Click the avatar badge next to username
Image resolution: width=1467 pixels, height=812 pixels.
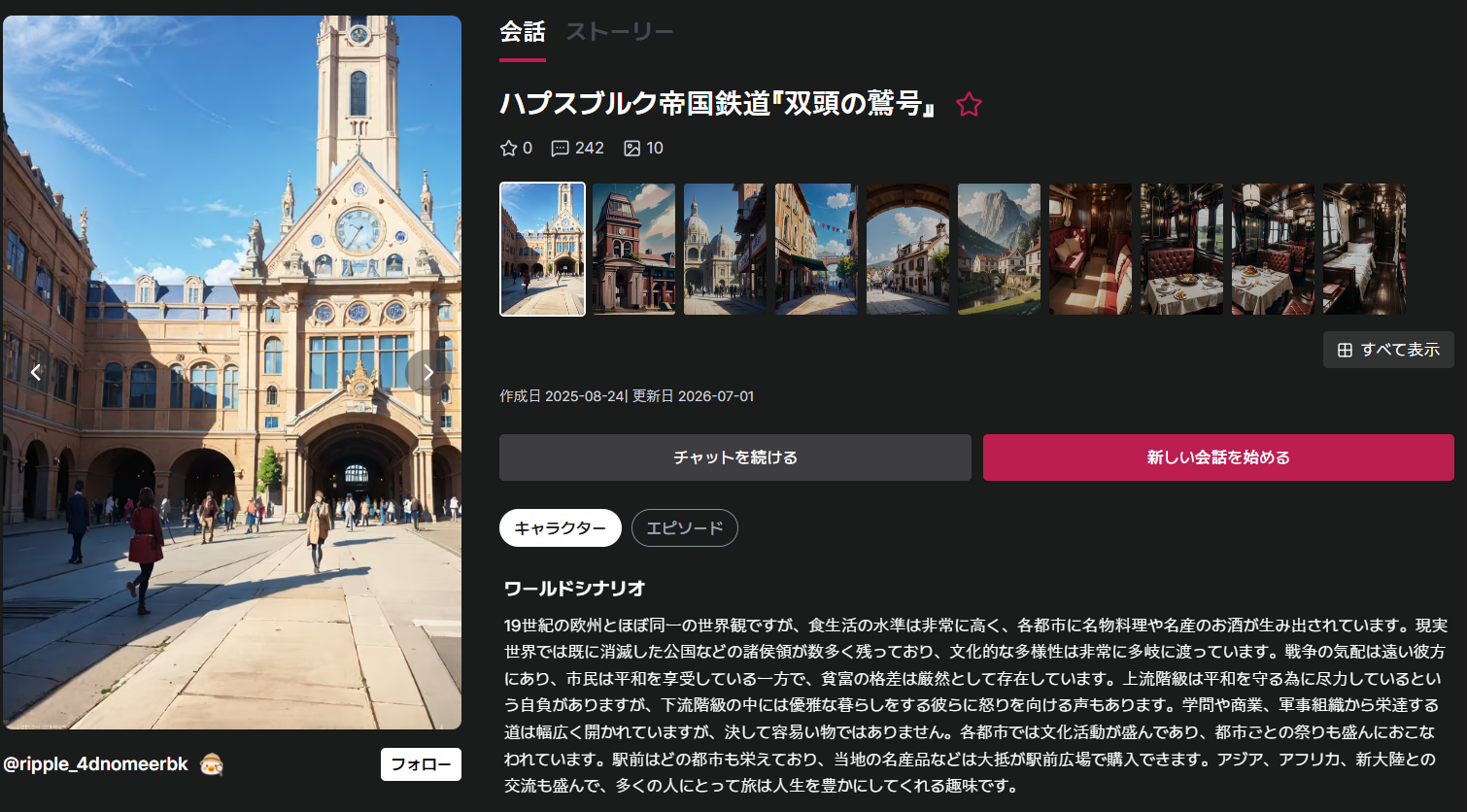pos(211,765)
